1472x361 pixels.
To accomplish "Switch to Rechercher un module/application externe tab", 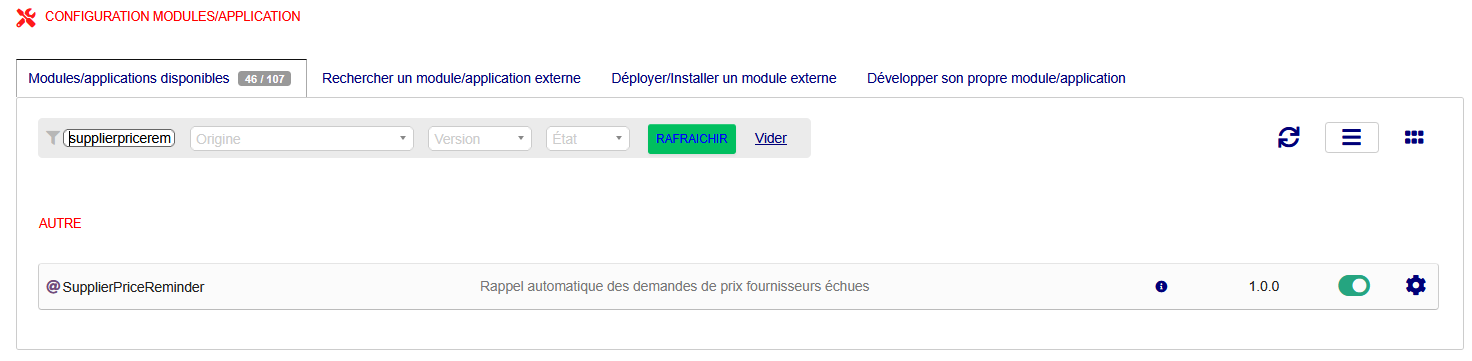I will [x=451, y=78].
